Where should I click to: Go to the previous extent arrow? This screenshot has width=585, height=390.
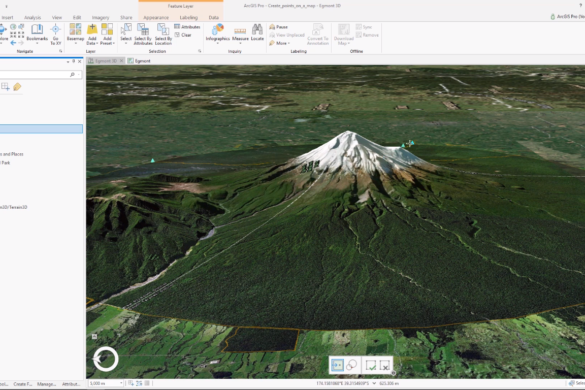pos(13,43)
